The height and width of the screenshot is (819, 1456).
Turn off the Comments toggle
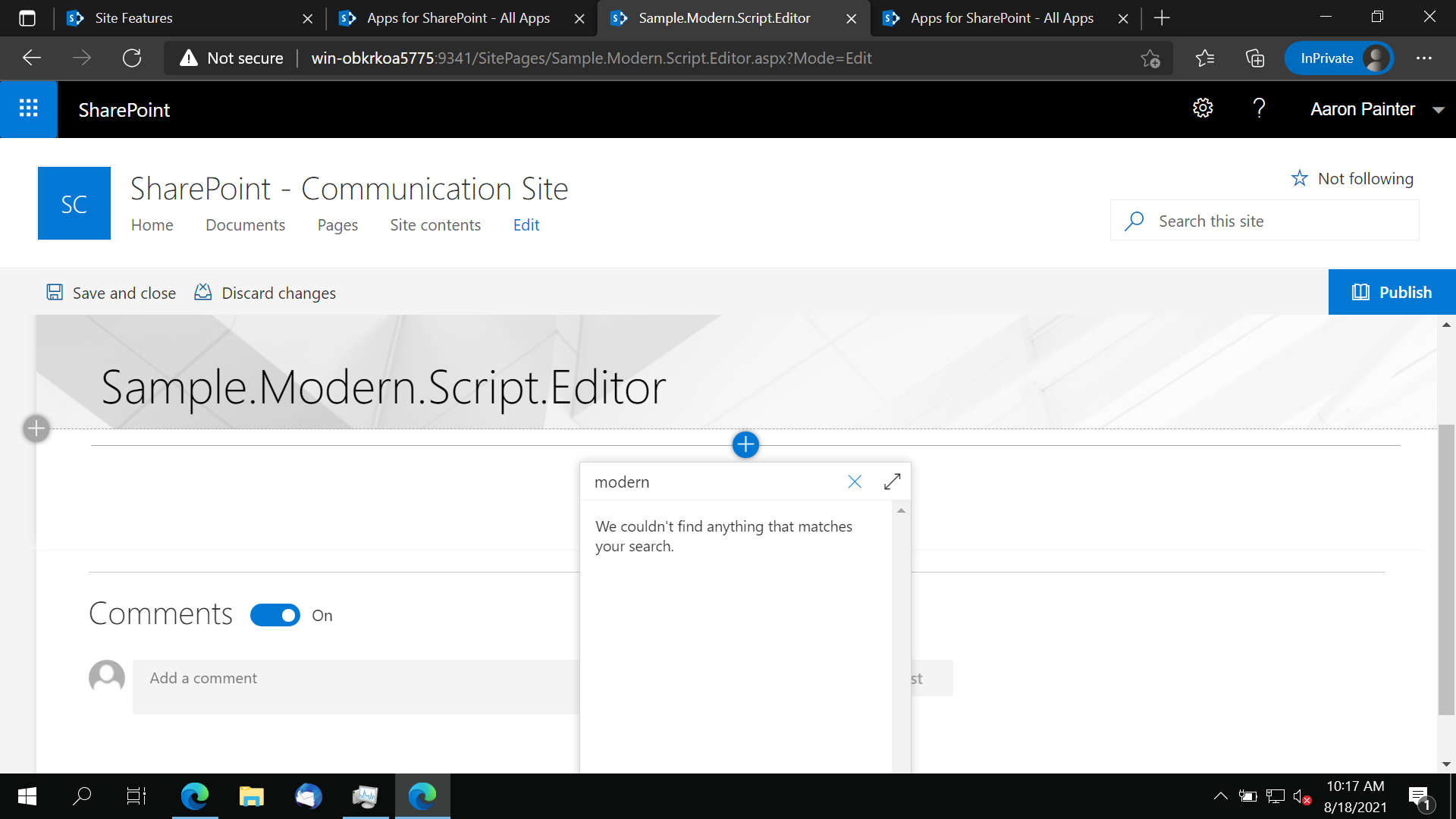click(275, 615)
